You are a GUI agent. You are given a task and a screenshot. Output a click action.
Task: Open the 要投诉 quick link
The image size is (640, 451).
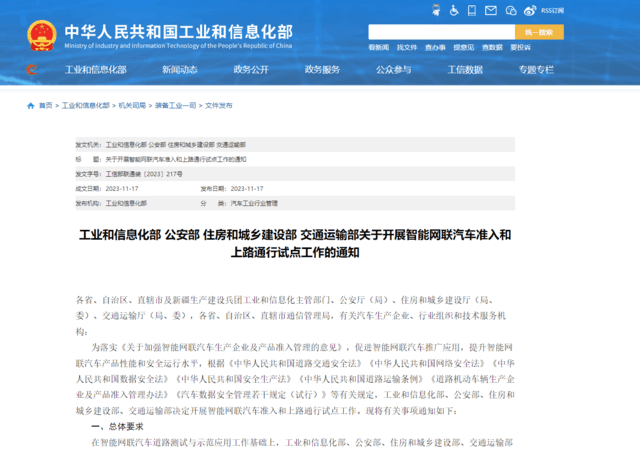(x=520, y=47)
